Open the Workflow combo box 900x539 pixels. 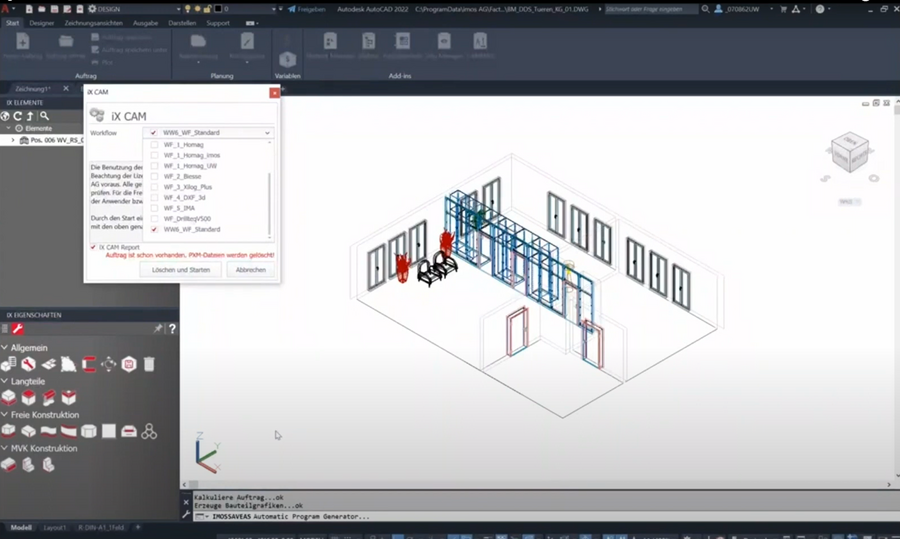[208, 133]
